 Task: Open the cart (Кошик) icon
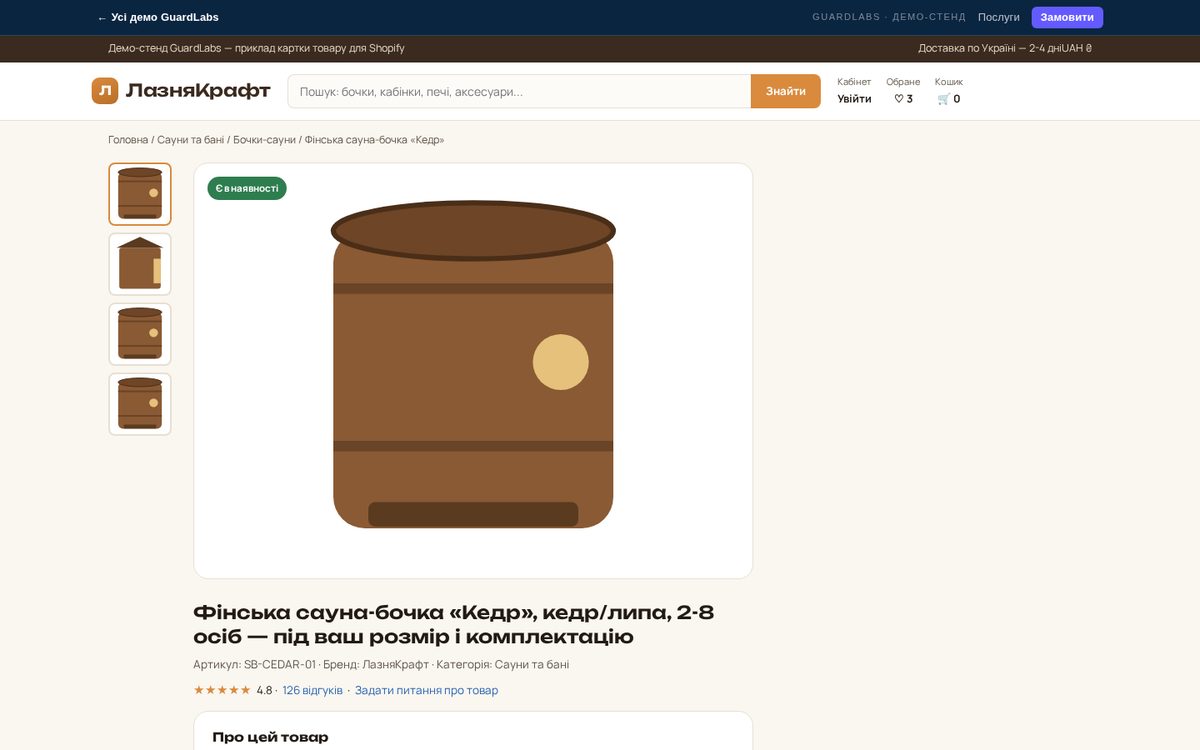949,99
